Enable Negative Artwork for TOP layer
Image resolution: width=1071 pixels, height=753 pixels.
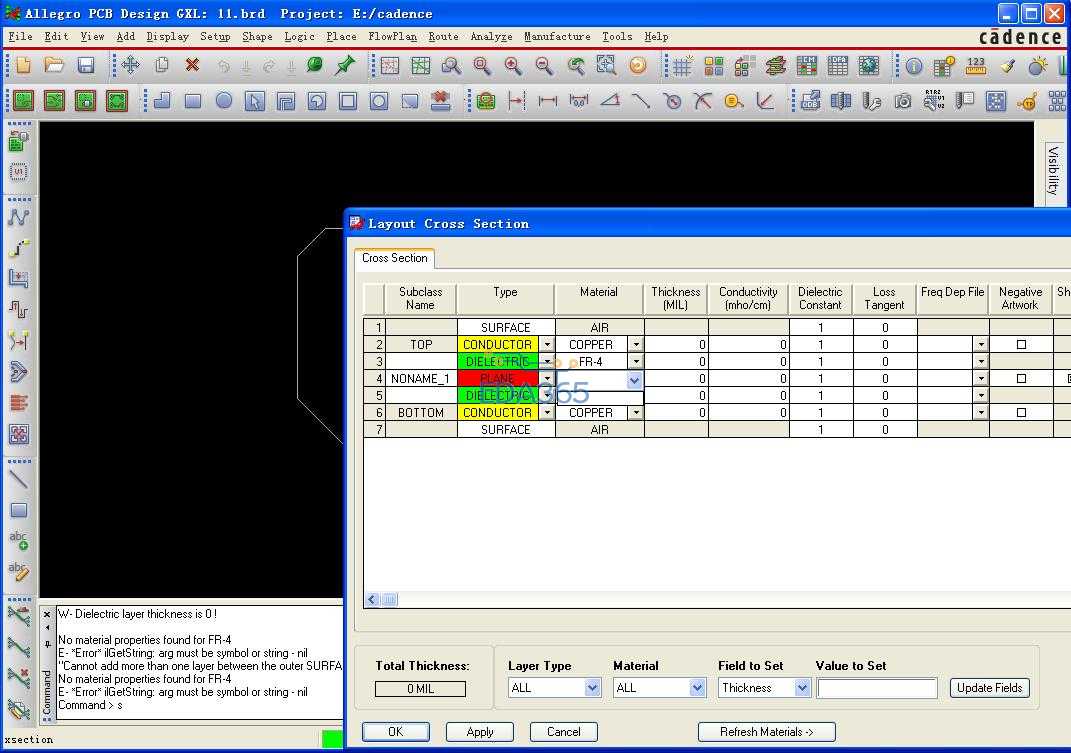(1021, 345)
